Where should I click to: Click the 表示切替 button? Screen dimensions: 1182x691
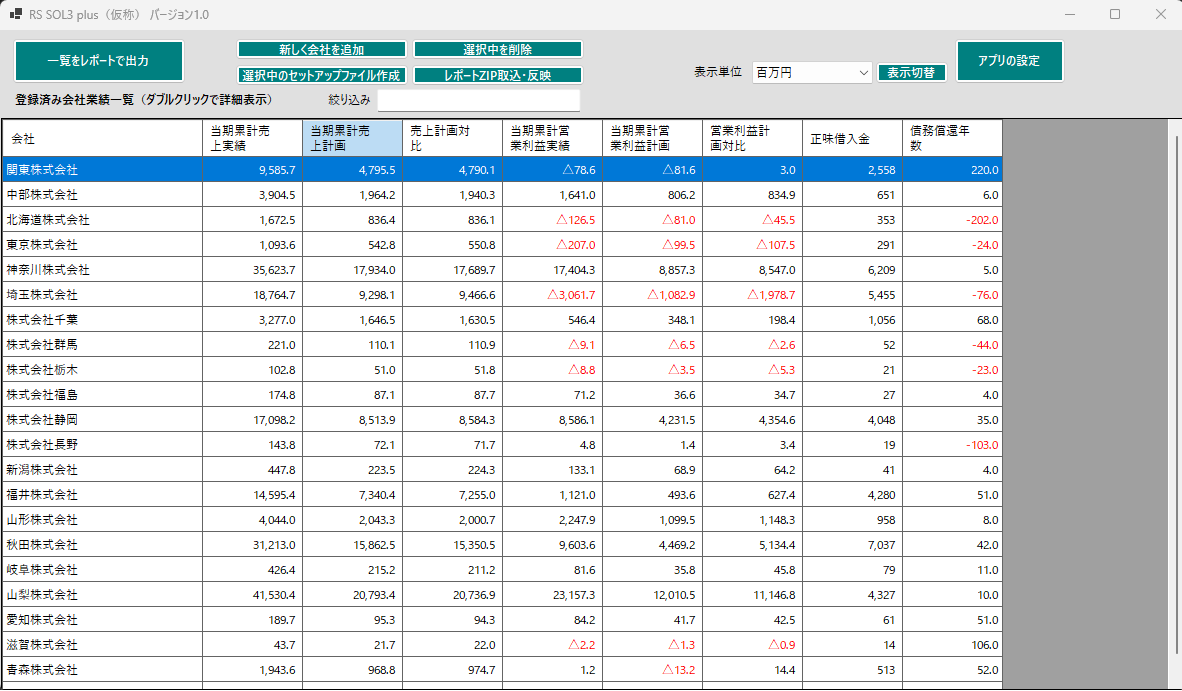click(x=911, y=72)
